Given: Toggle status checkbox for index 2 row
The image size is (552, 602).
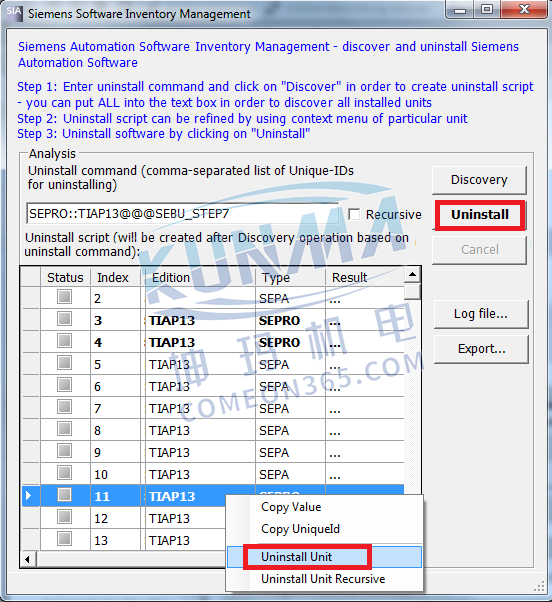Looking at the screenshot, I should [x=64, y=297].
